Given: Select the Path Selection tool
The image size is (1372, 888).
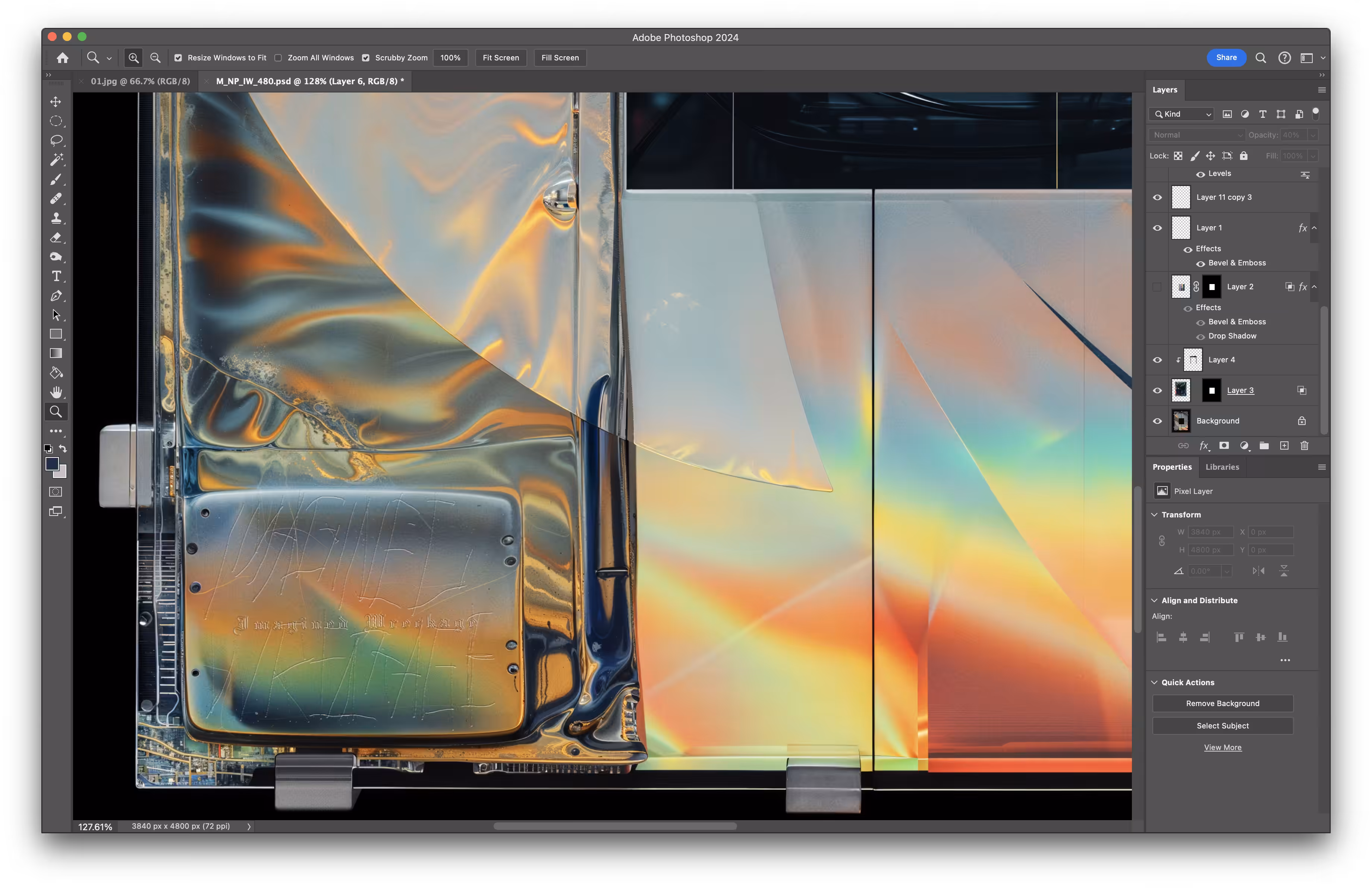Looking at the screenshot, I should (56, 315).
